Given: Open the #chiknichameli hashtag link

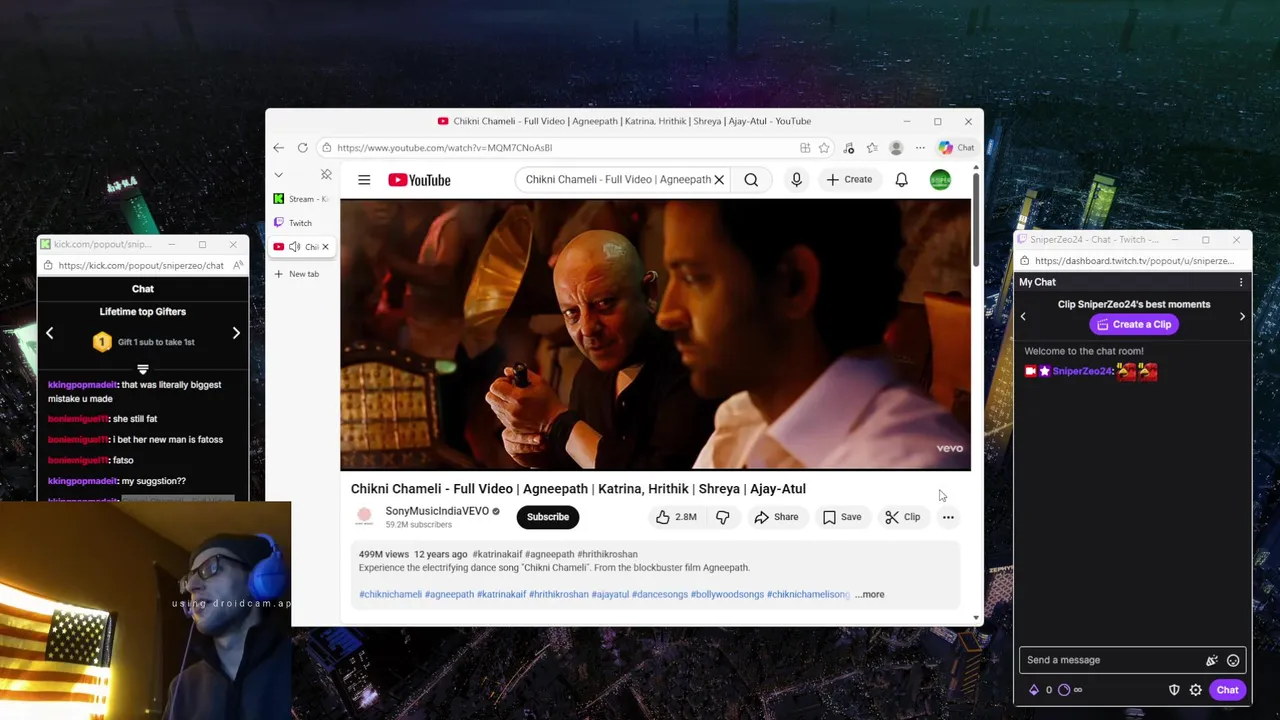Looking at the screenshot, I should pyautogui.click(x=390, y=594).
